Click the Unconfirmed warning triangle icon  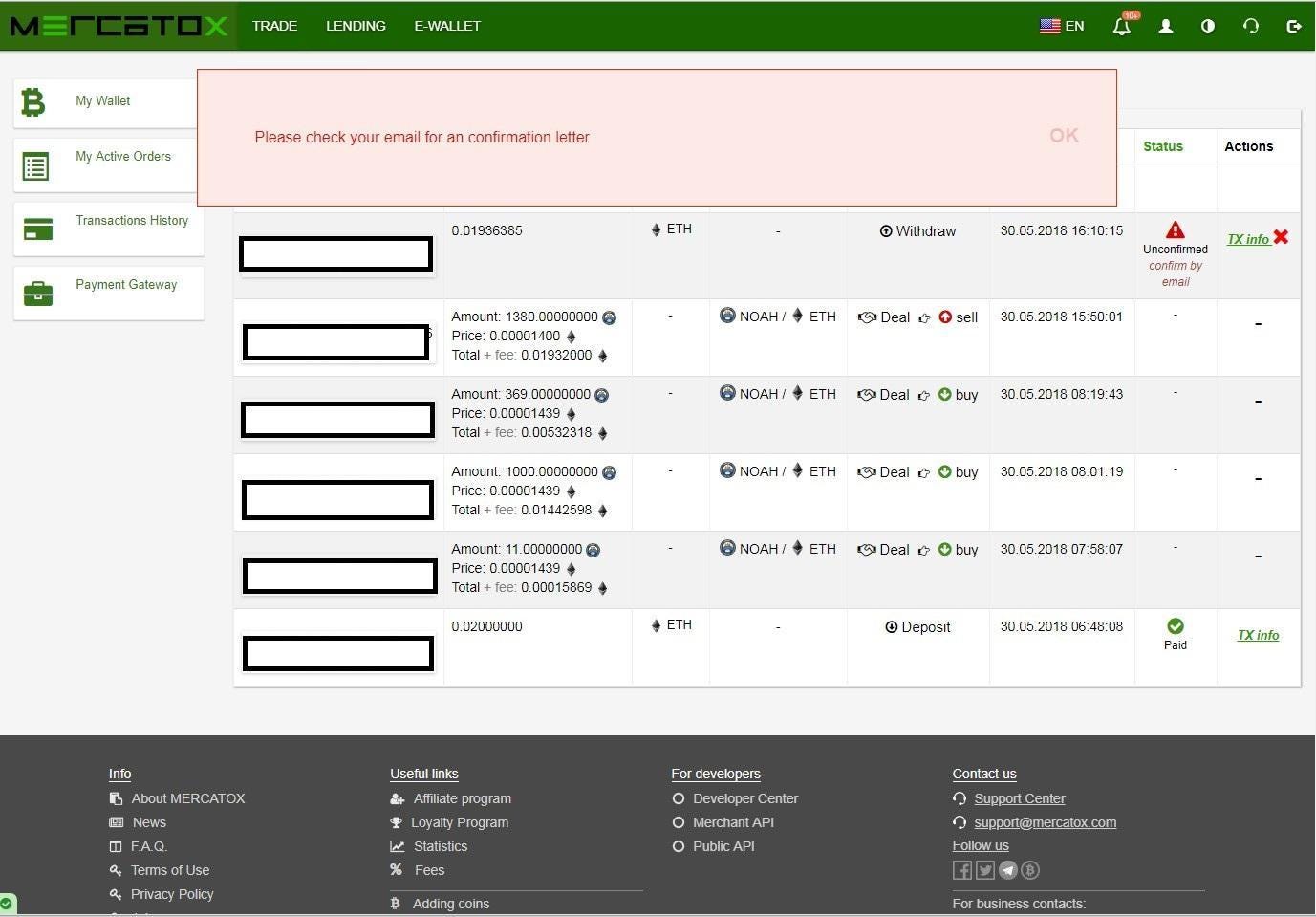click(1176, 229)
